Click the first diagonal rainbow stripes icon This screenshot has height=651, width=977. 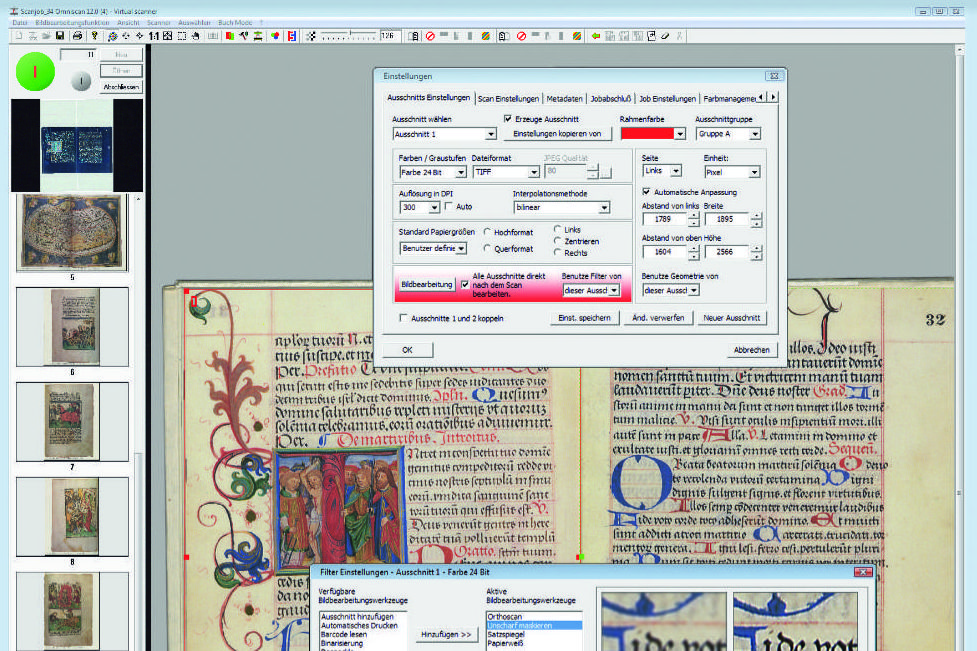coord(485,36)
